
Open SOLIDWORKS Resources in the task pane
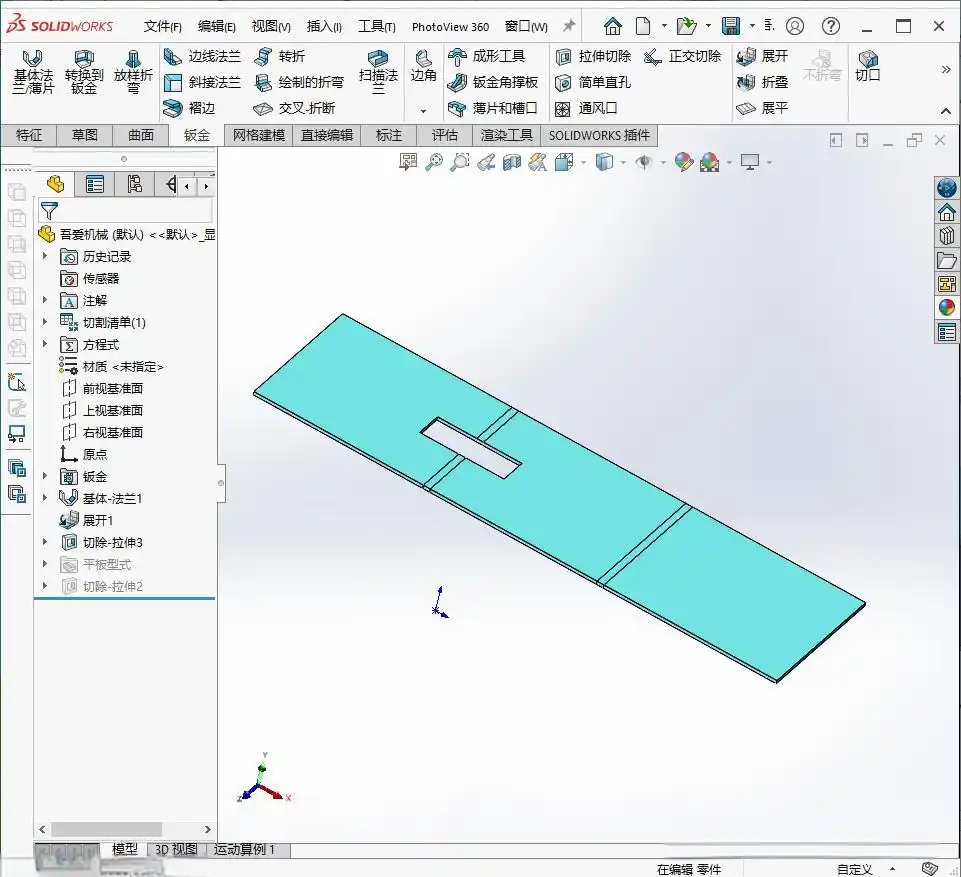point(946,213)
